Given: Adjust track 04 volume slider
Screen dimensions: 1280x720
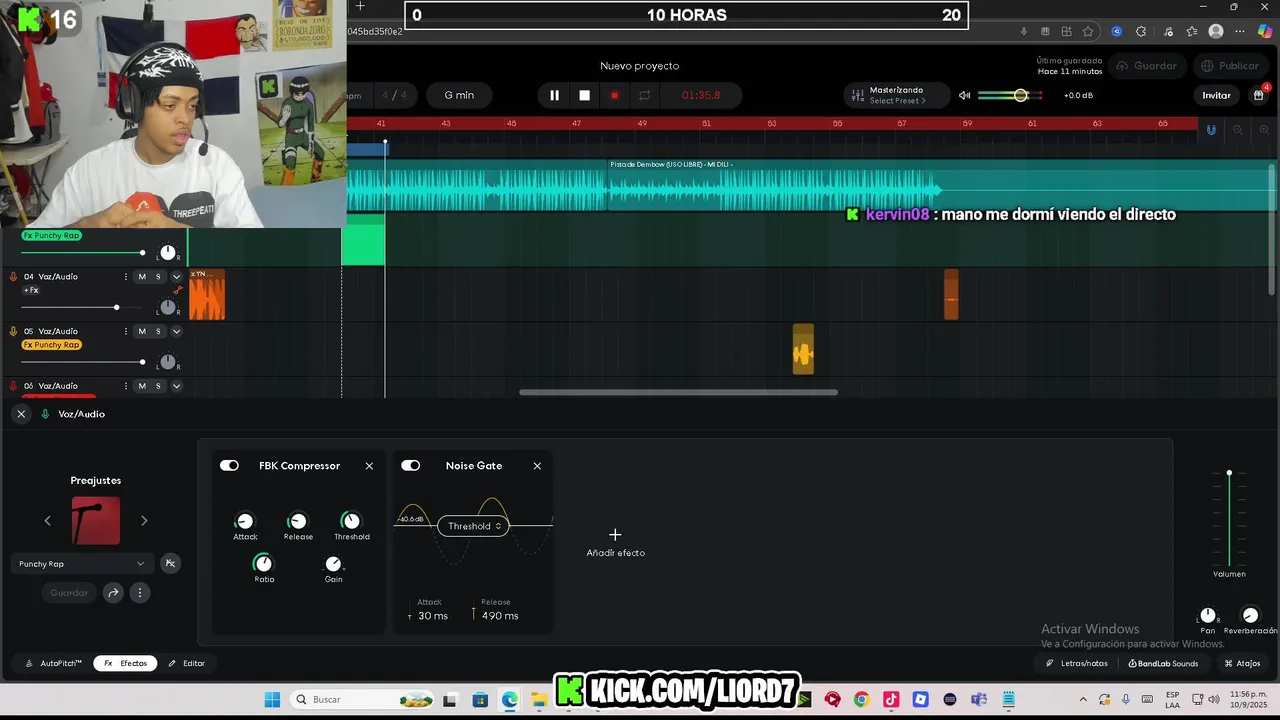Looking at the screenshot, I should [116, 307].
